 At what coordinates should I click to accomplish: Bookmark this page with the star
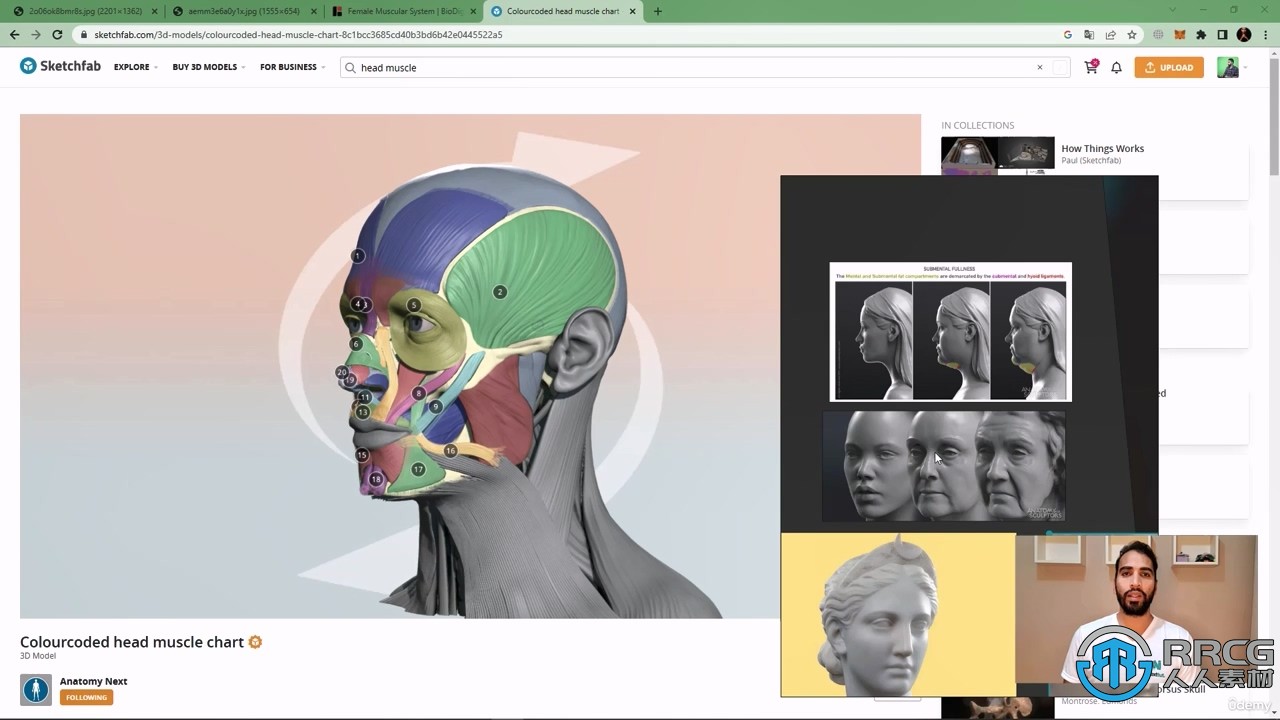[1132, 34]
